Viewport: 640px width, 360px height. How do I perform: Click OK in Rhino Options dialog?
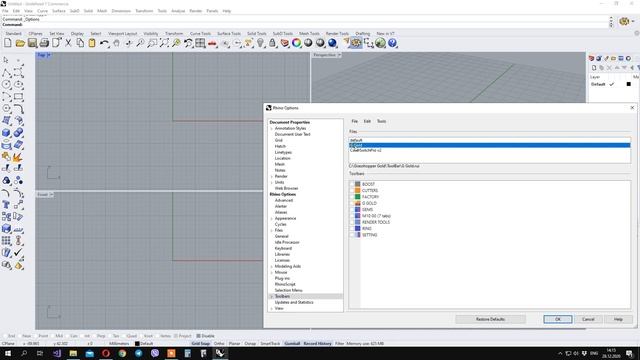pyautogui.click(x=558, y=319)
